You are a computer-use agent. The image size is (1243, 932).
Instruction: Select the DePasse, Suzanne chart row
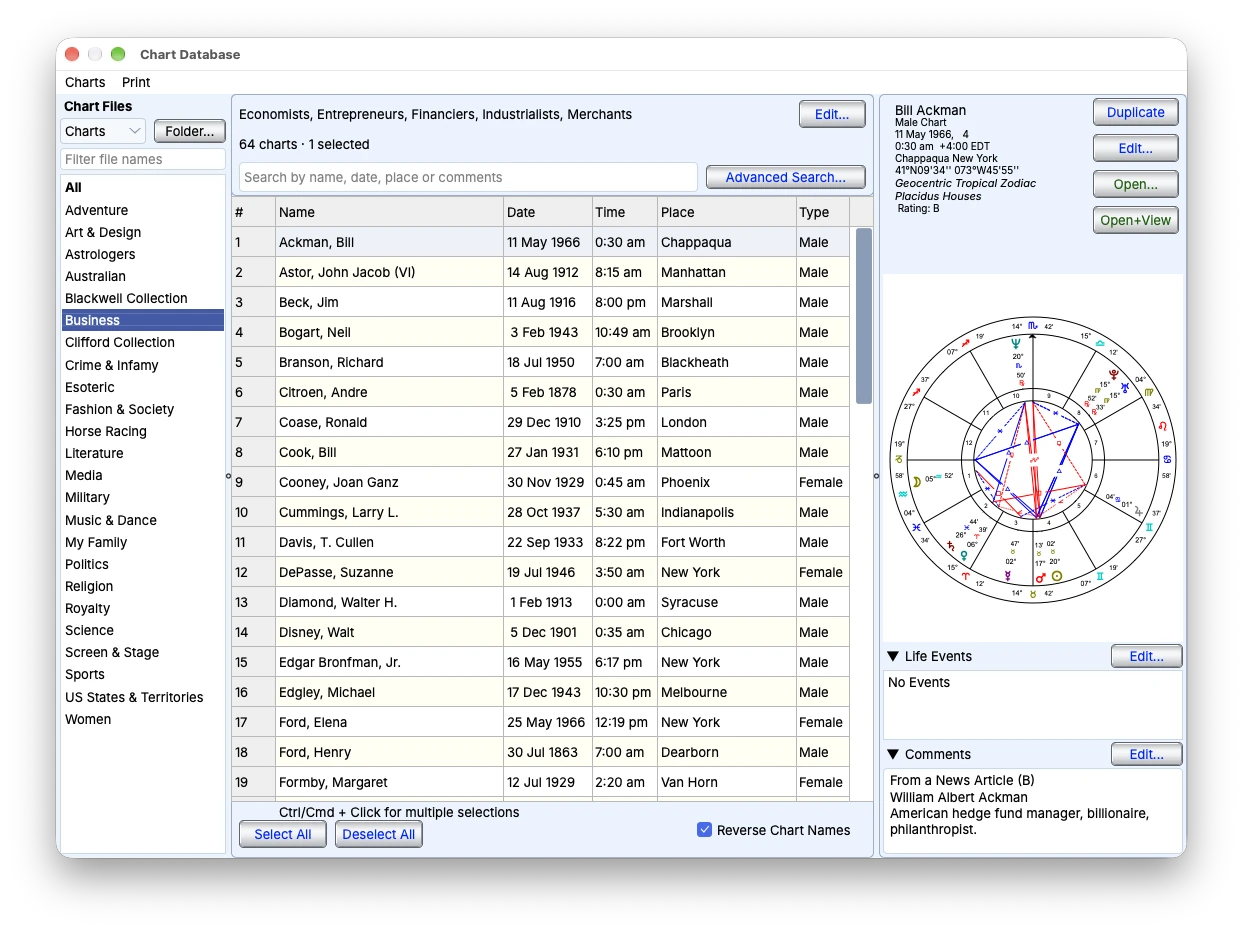[540, 572]
